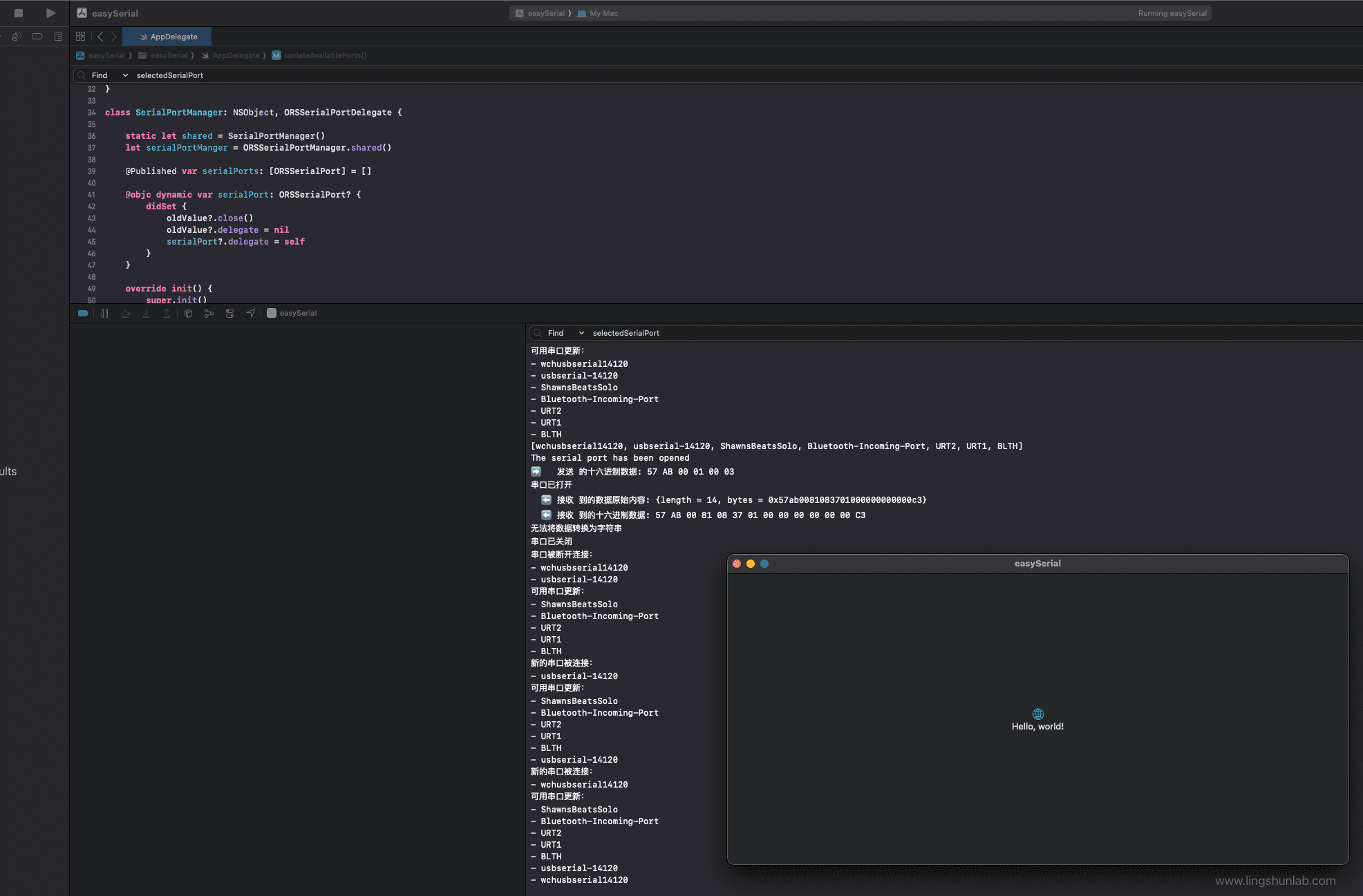Click 'override init()' code line
The height and width of the screenshot is (896, 1363).
pyautogui.click(x=169, y=289)
